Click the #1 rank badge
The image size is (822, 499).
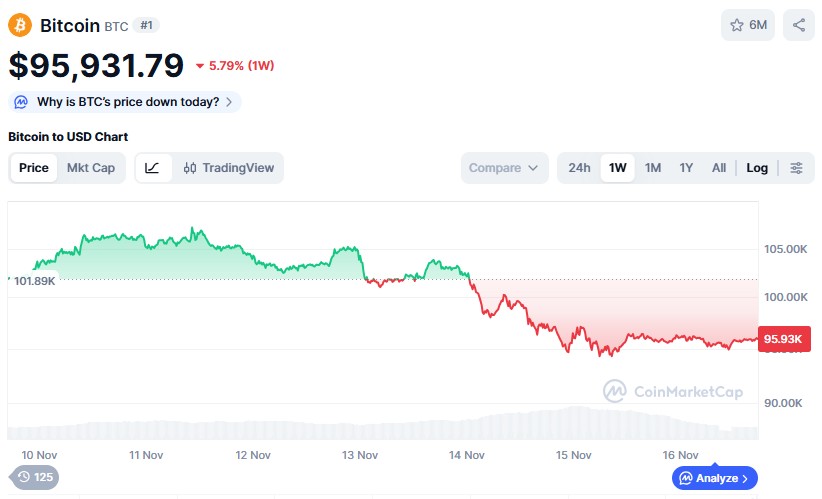pyautogui.click(x=146, y=25)
